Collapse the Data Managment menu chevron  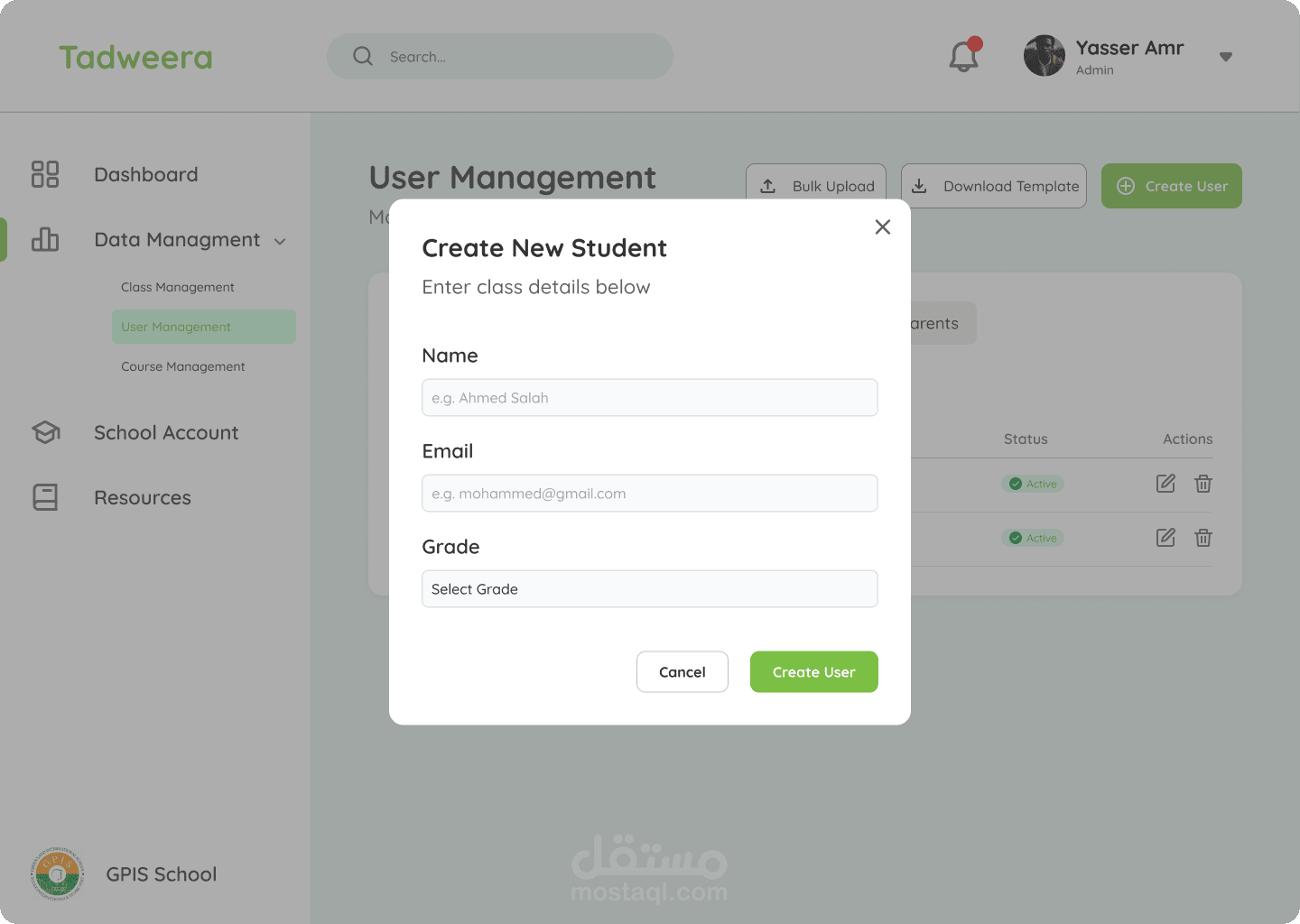280,241
